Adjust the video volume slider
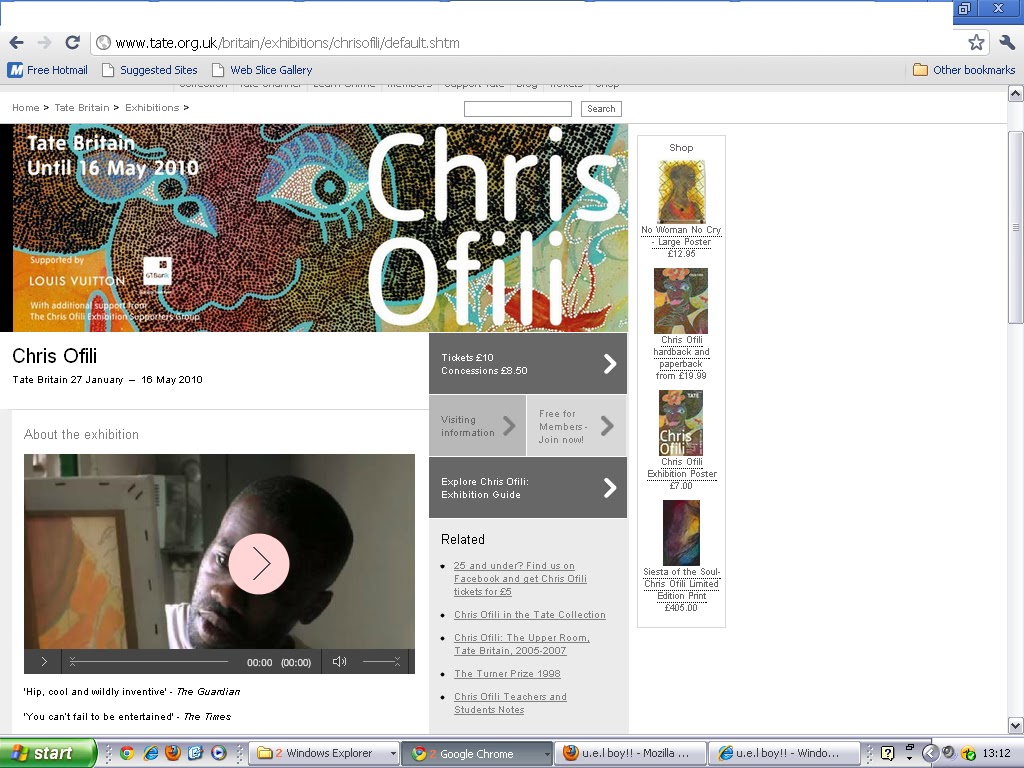This screenshot has height=768, width=1024. coord(381,662)
